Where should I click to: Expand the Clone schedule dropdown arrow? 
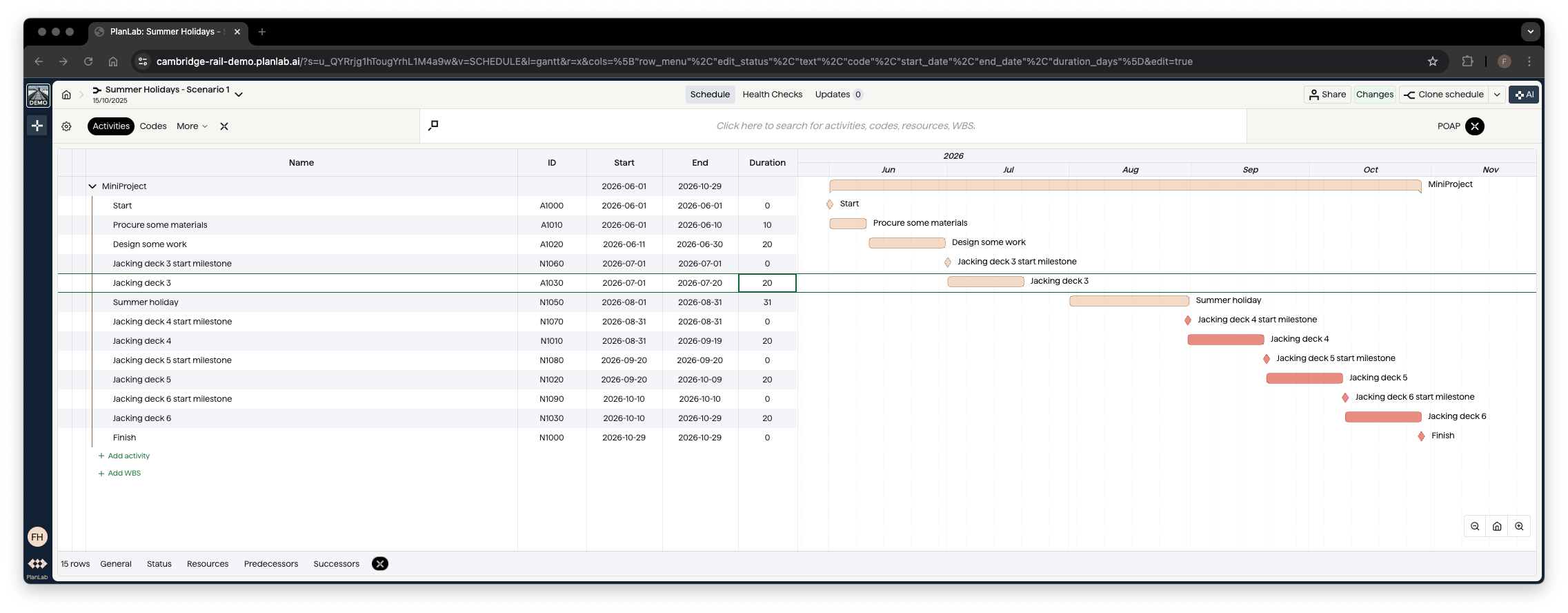tap(1497, 95)
